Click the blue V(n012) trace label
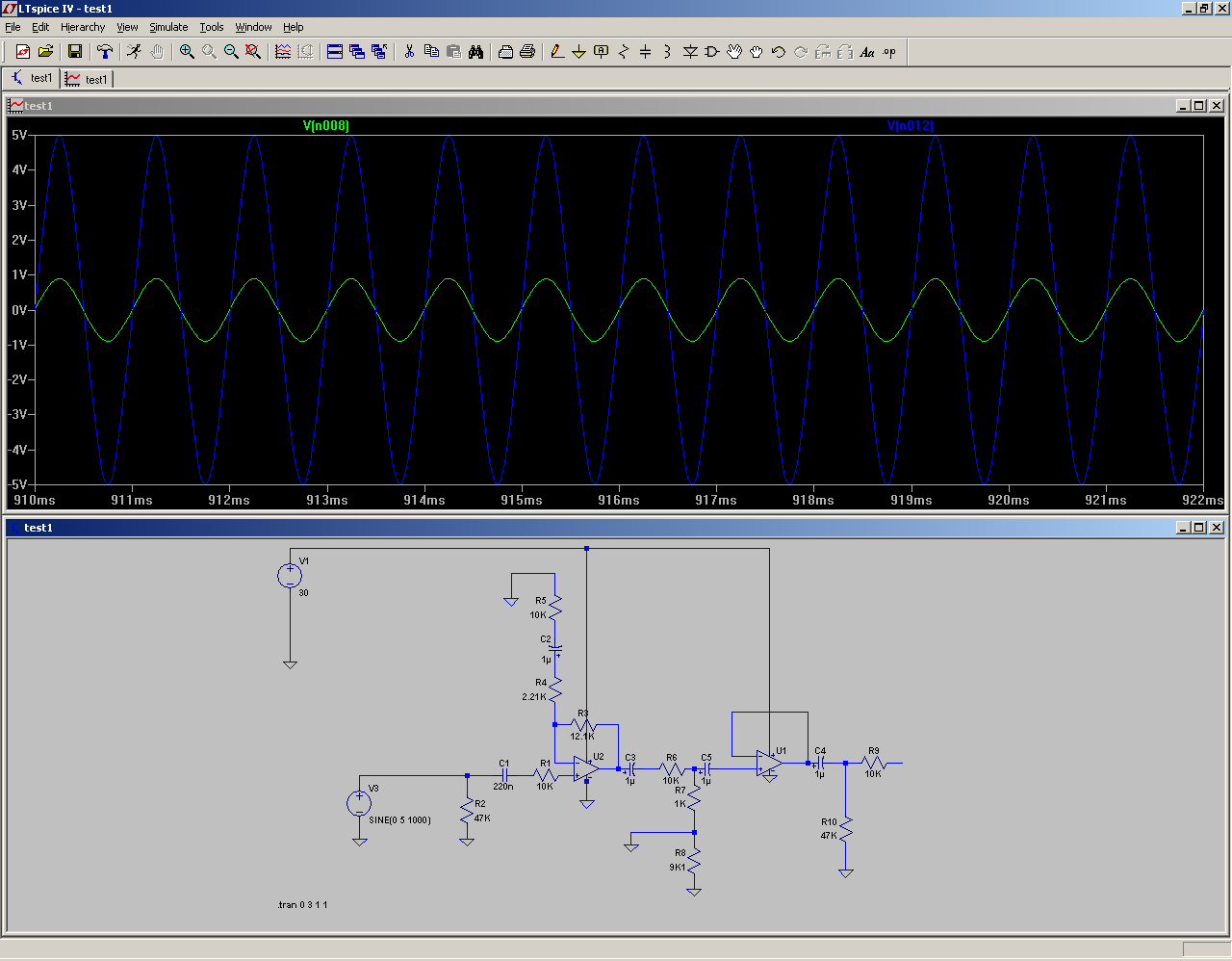1232x961 pixels. [910, 126]
